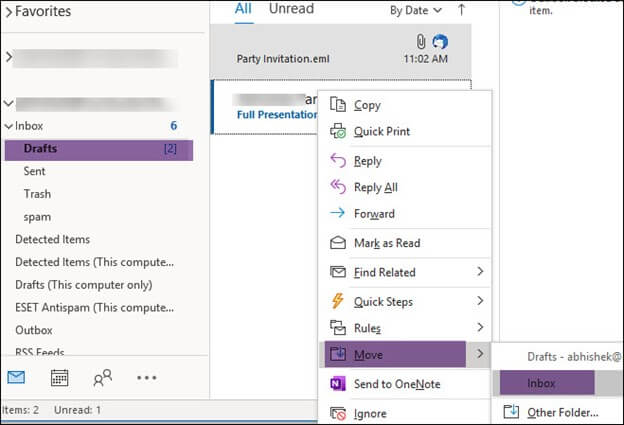Choose Quick Print from context menu

405,131
